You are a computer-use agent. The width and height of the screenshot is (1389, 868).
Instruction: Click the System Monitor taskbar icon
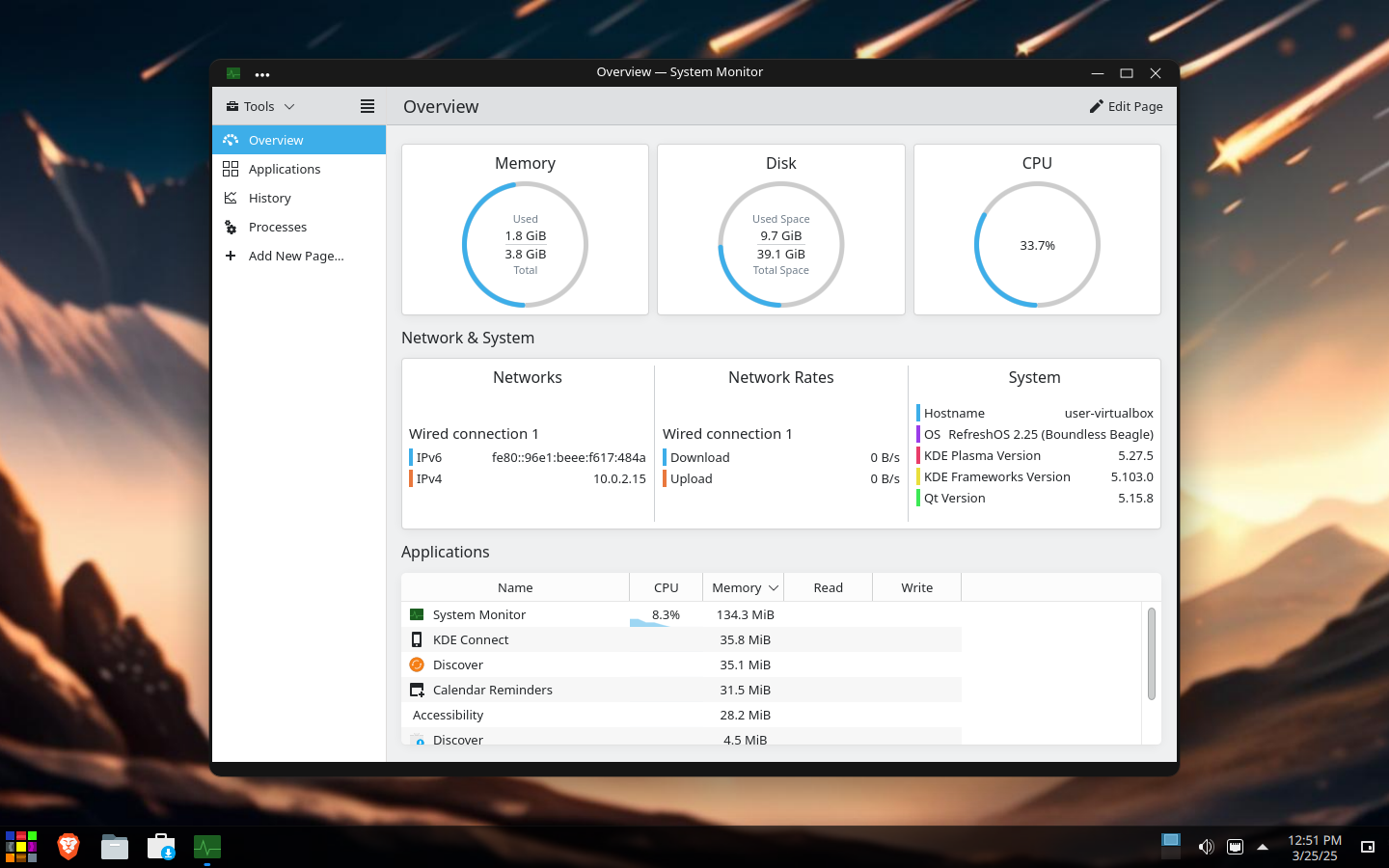click(x=207, y=847)
